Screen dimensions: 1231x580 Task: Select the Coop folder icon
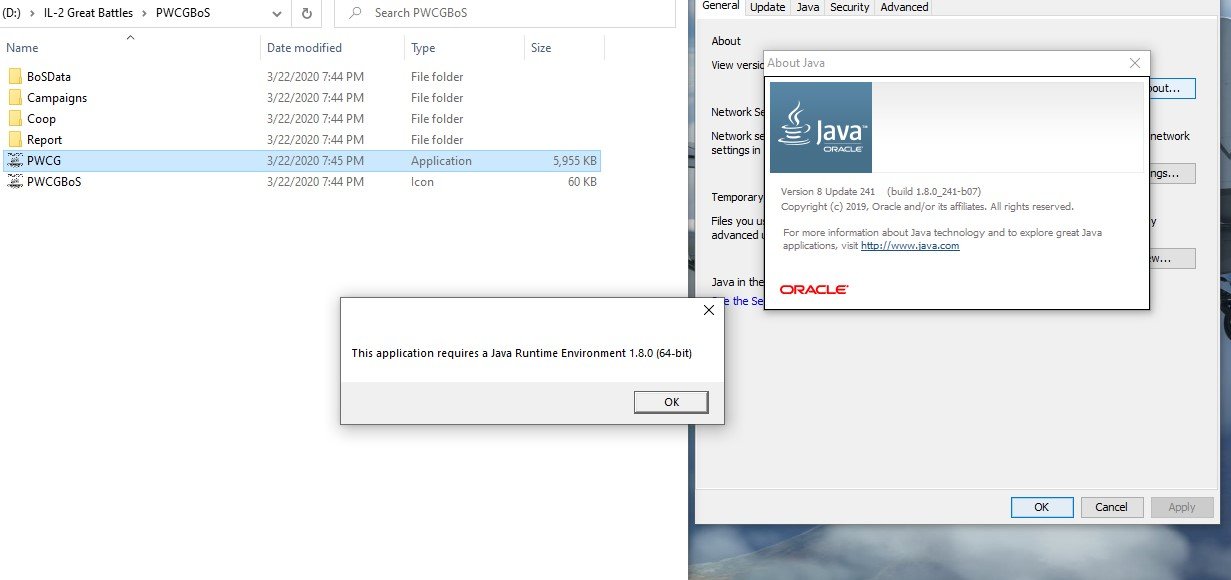point(15,119)
